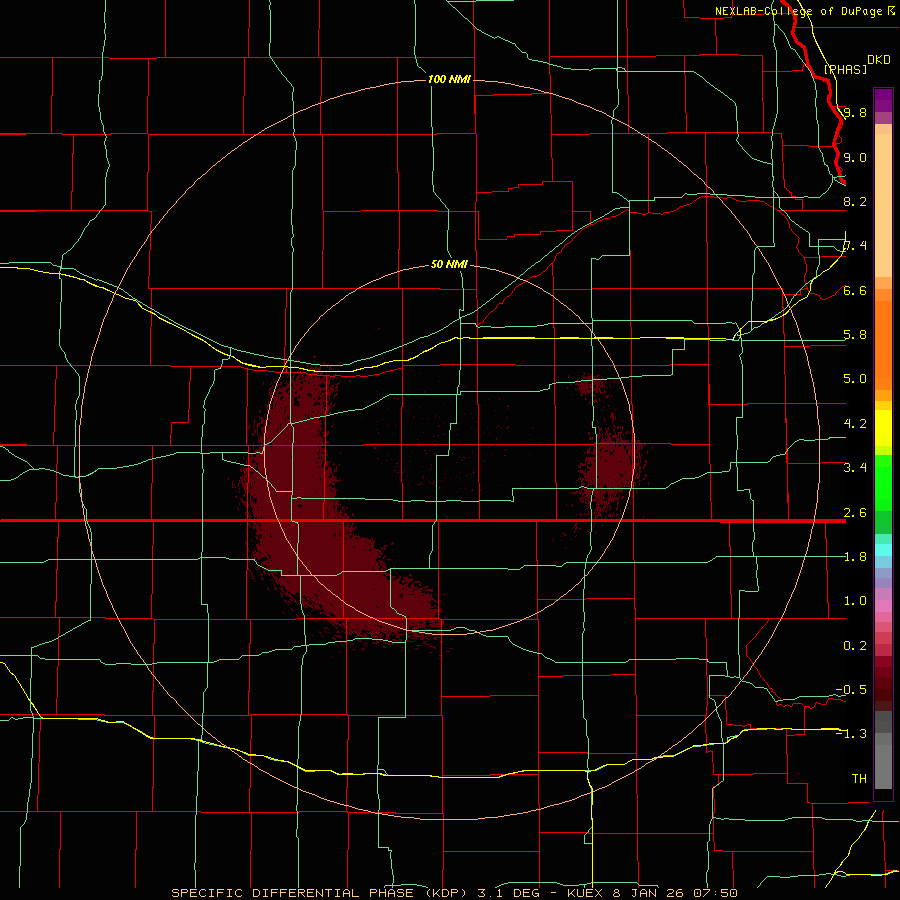Select the 0.2 legend value
Viewport: 900px width, 900px height.
click(x=855, y=645)
